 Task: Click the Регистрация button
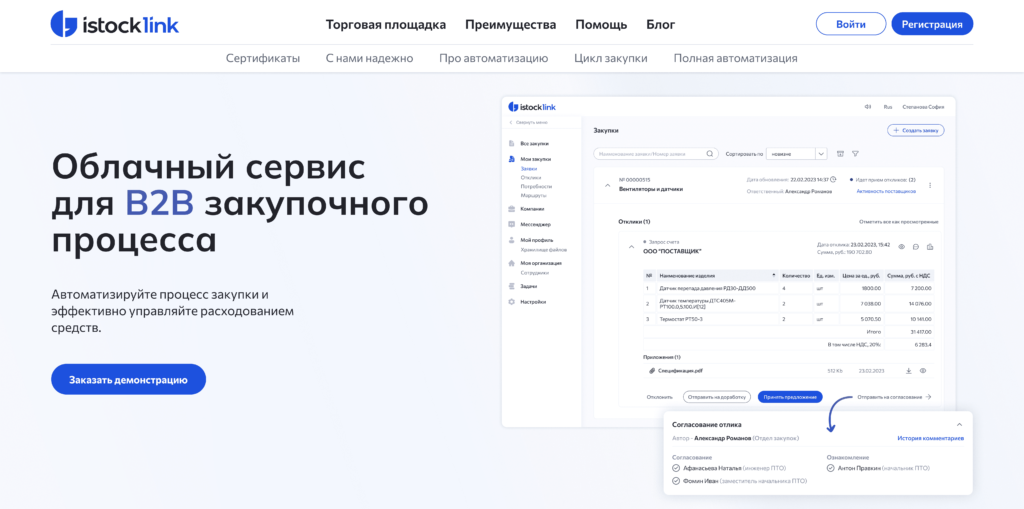932,24
